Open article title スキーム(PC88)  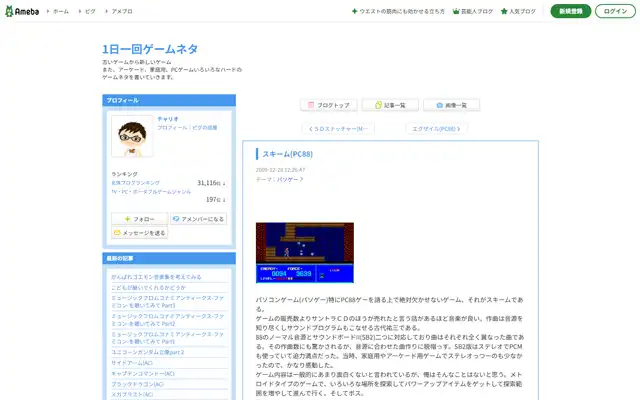point(287,154)
